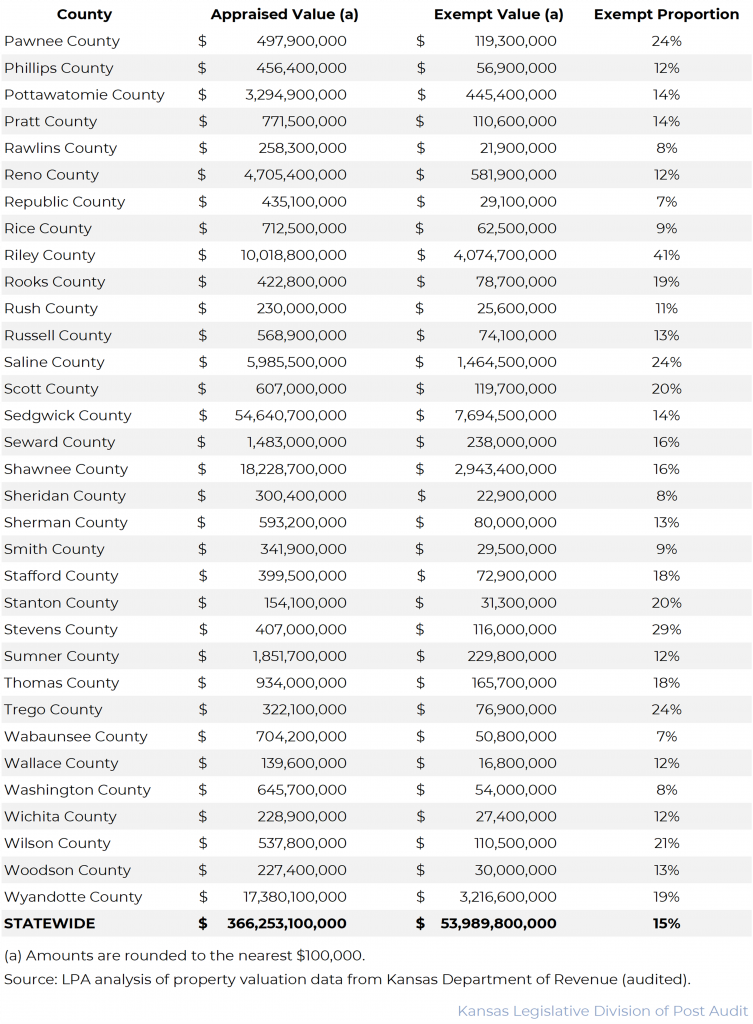Click the STATEWIDE total row label
The width and height of the screenshot is (753, 1024).
pyautogui.click(x=49, y=924)
